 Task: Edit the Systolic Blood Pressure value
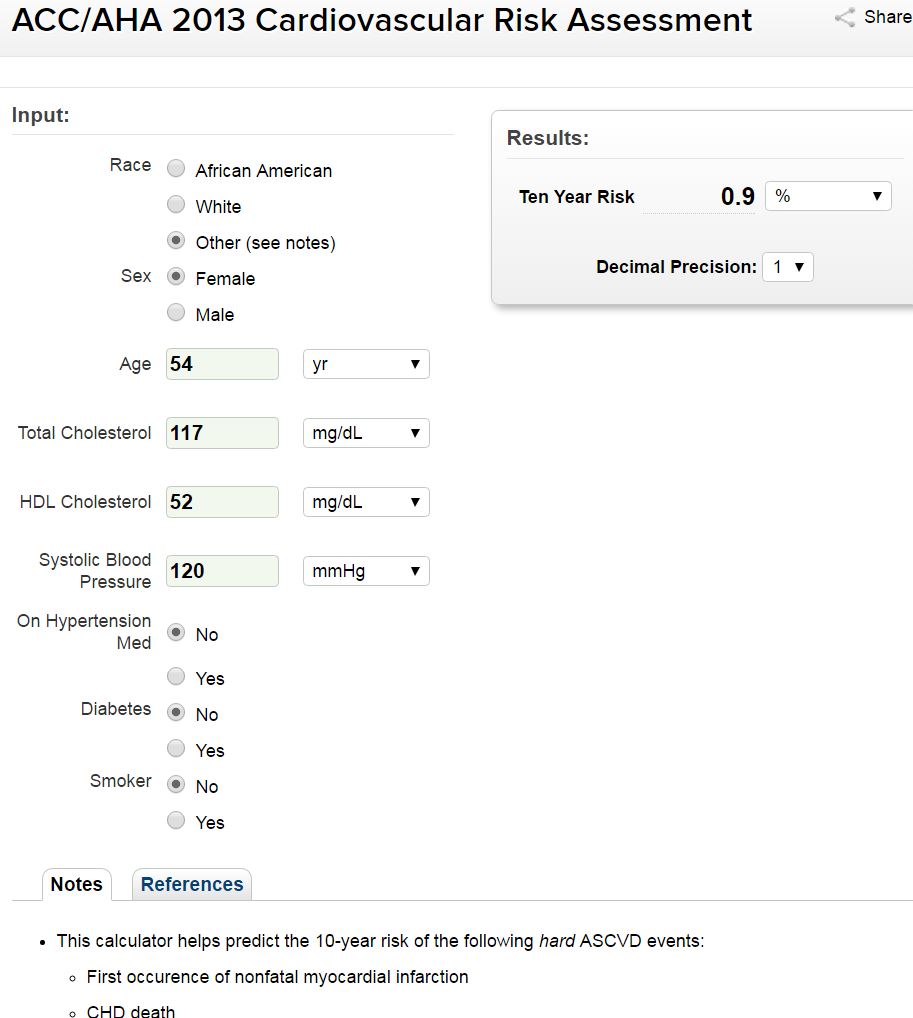[x=222, y=571]
